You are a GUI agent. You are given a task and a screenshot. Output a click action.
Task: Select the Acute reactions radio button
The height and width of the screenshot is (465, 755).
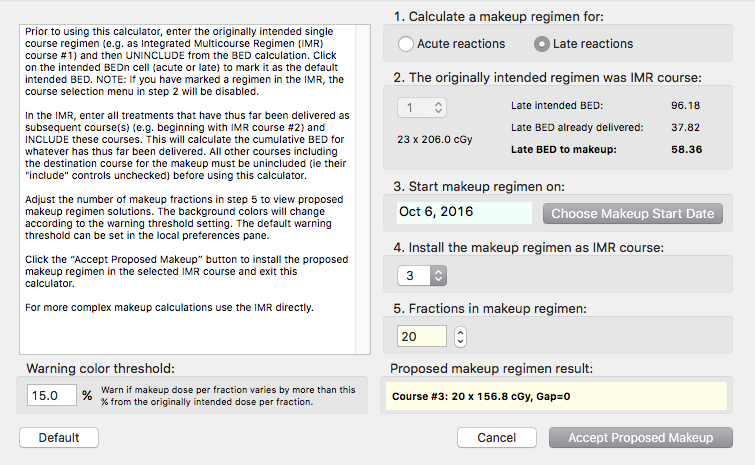coord(406,44)
